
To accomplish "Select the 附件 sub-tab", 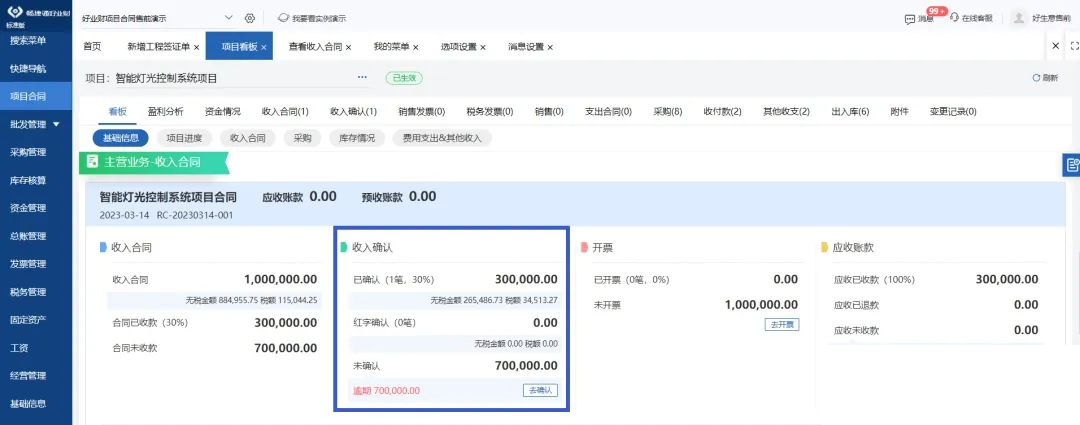I will point(900,111).
